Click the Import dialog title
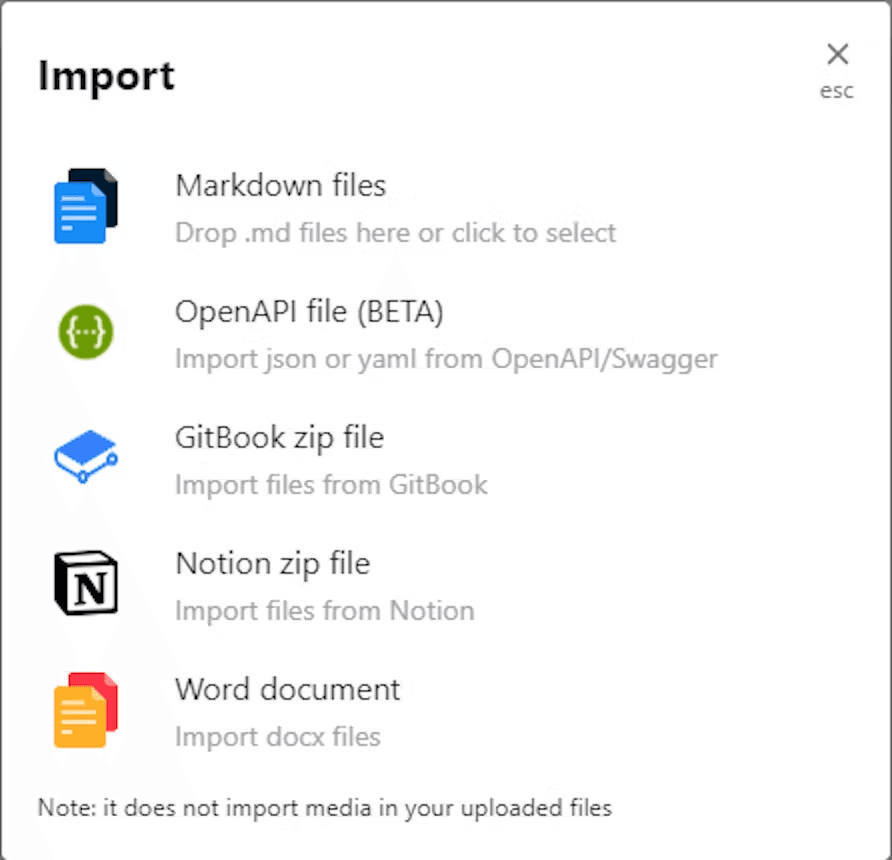 coord(106,75)
